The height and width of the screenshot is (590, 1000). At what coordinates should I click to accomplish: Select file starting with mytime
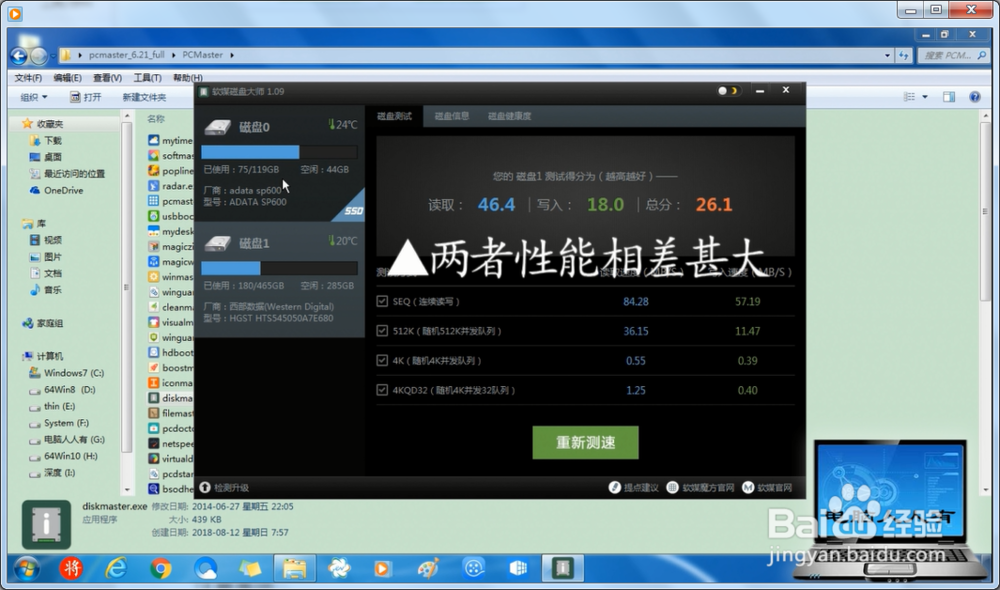[x=170, y=140]
